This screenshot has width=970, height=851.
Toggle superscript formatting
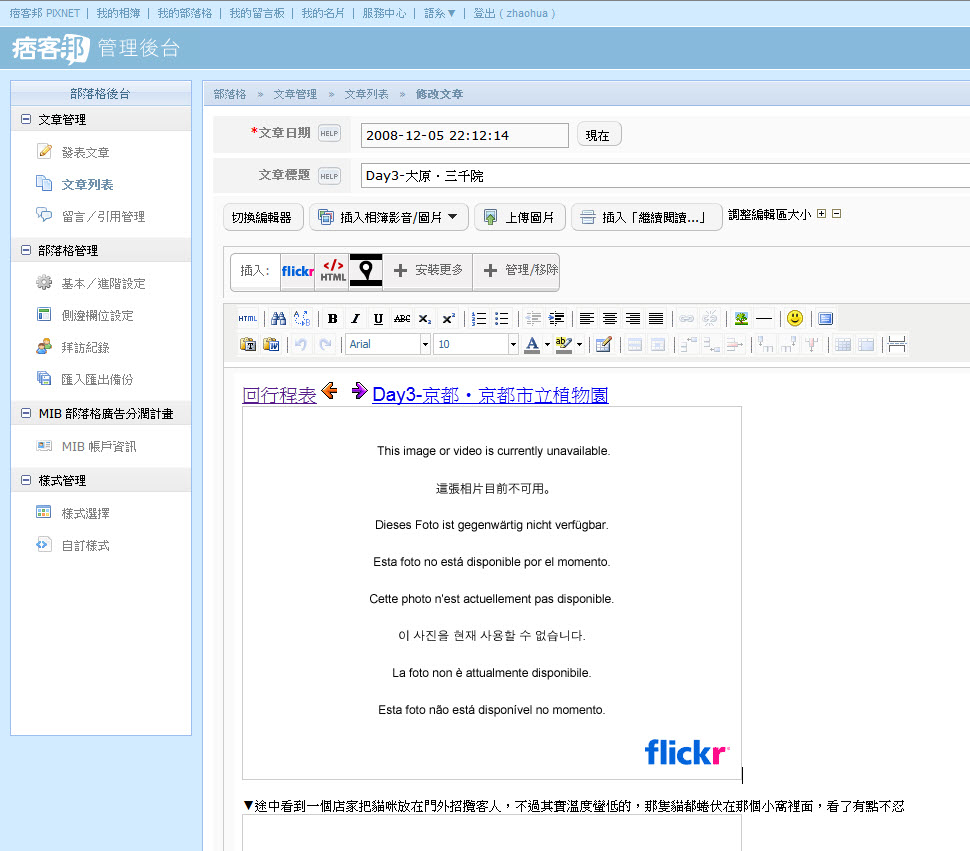point(448,319)
